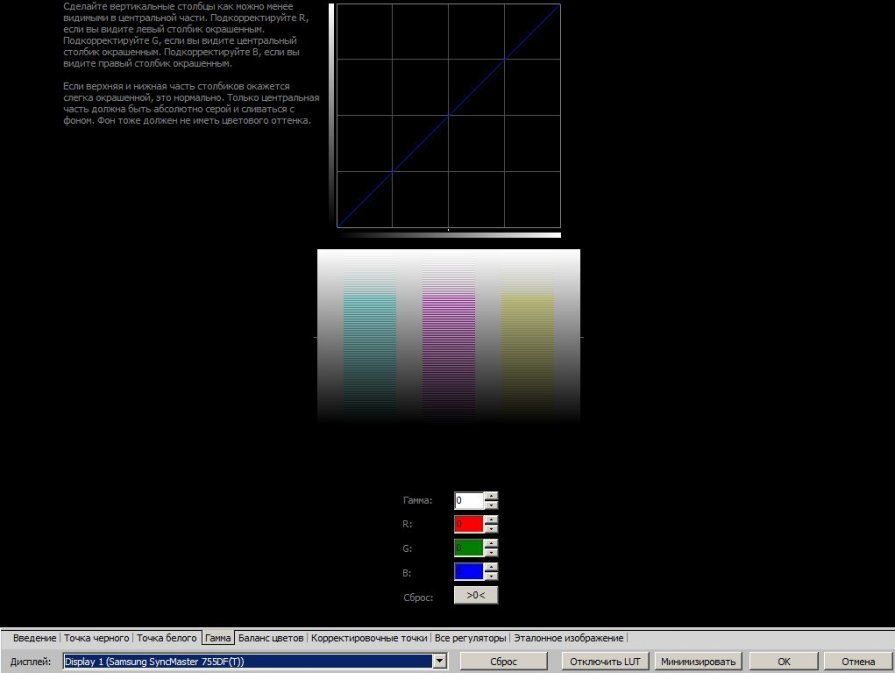The image size is (895, 673).
Task: Increase the G channel value
Action: [x=491, y=544]
